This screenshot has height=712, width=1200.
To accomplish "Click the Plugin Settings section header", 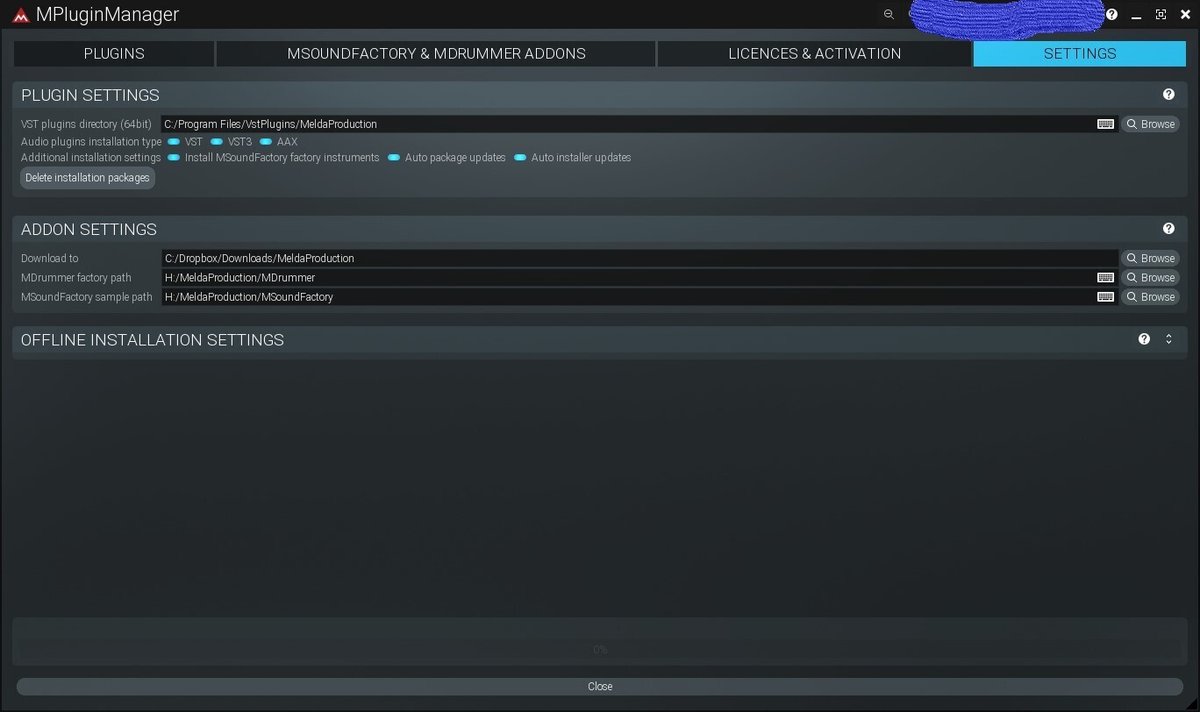I will click(599, 95).
